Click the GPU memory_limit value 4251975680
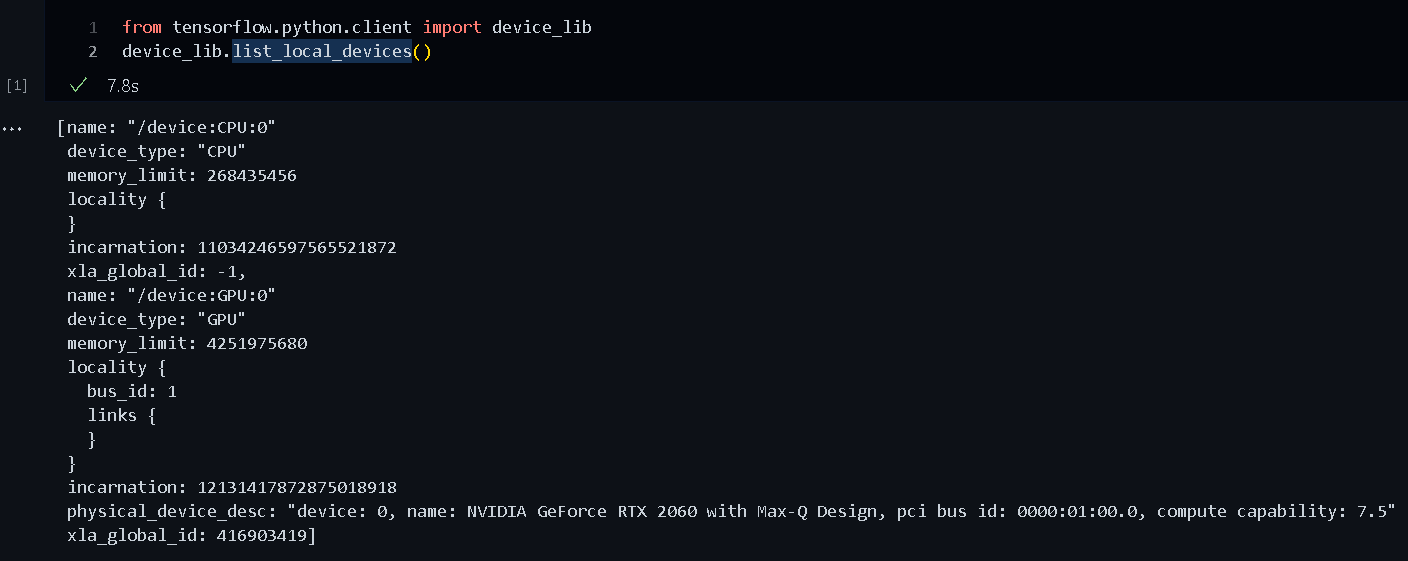Viewport: 1408px width, 561px height. click(x=257, y=343)
